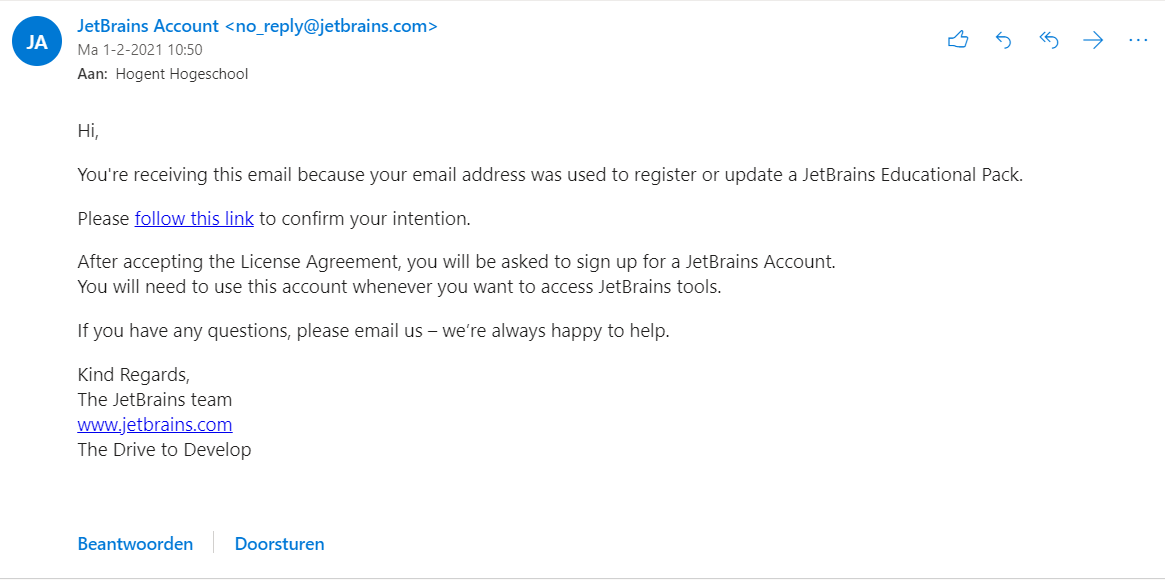Image resolution: width=1165 pixels, height=580 pixels.
Task: Visit the www.jetbrains.com link
Action: point(155,425)
